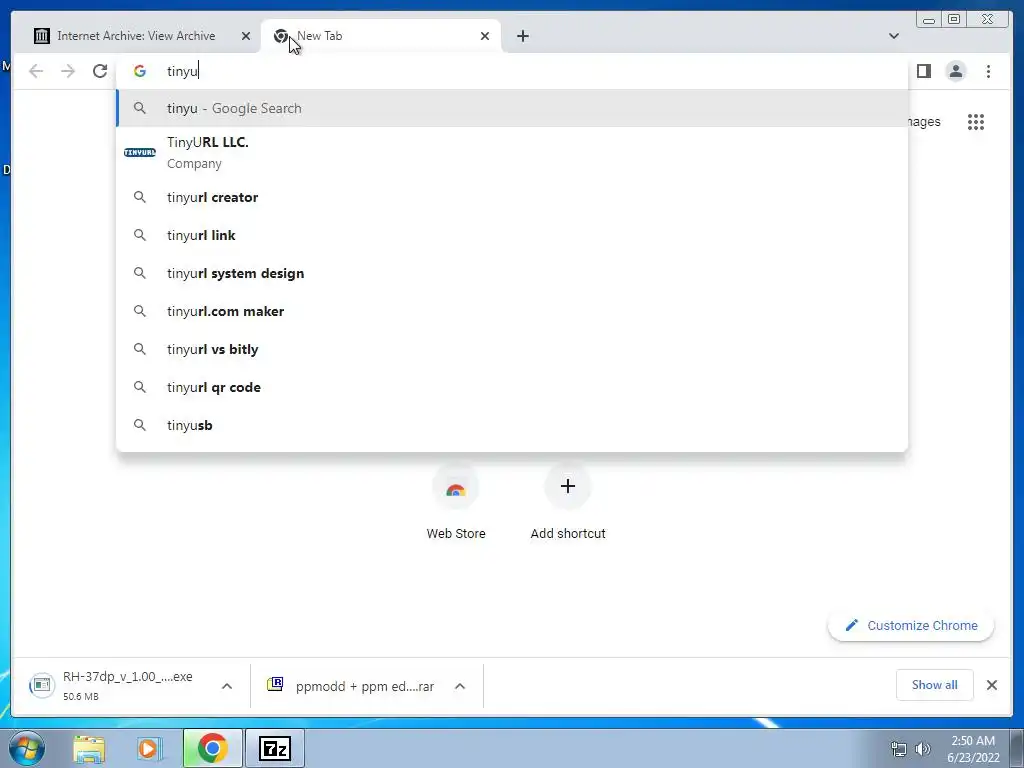Image resolution: width=1024 pixels, height=768 pixels.
Task: Open 7-Zip from the taskbar
Action: tap(274, 748)
